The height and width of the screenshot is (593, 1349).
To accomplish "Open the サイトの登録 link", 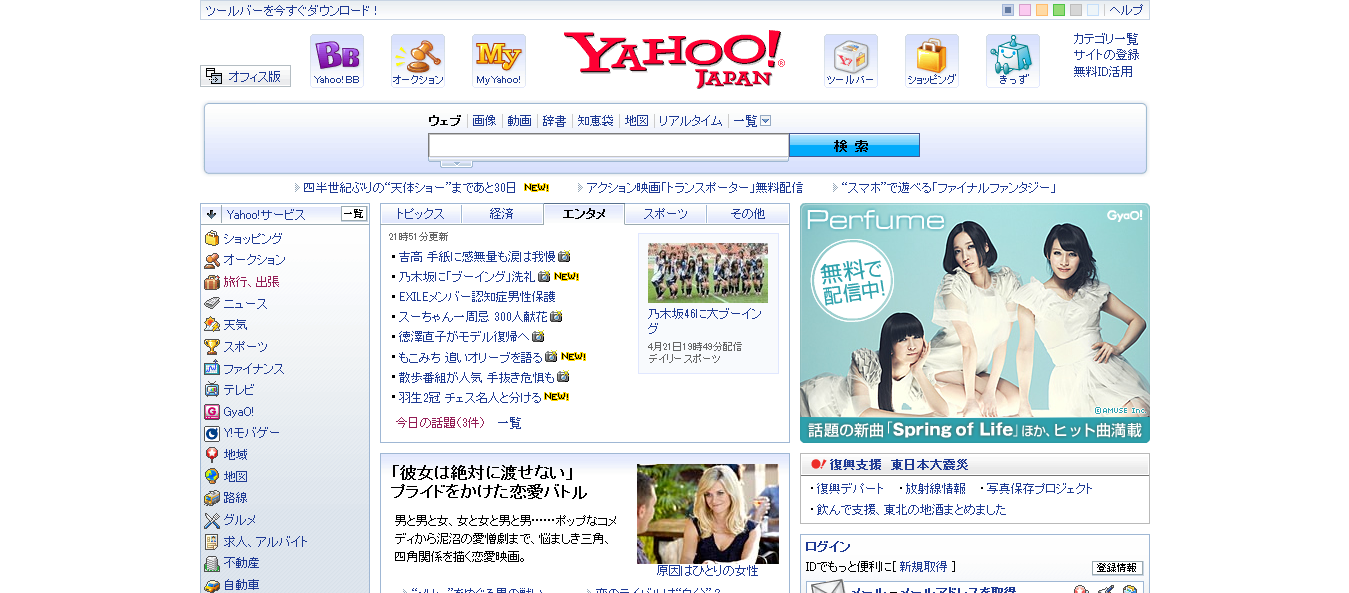I will pyautogui.click(x=1106, y=55).
